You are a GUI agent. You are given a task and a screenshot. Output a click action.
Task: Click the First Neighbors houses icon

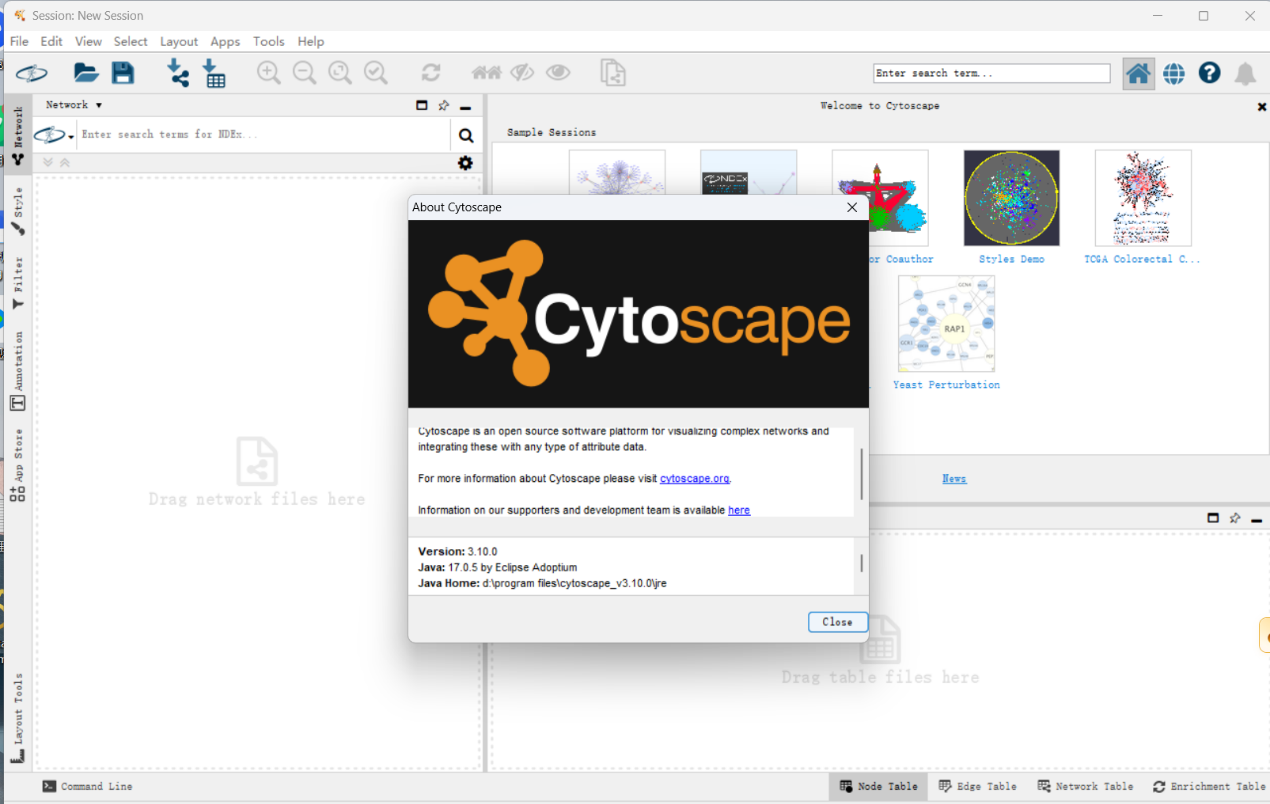[486, 73]
